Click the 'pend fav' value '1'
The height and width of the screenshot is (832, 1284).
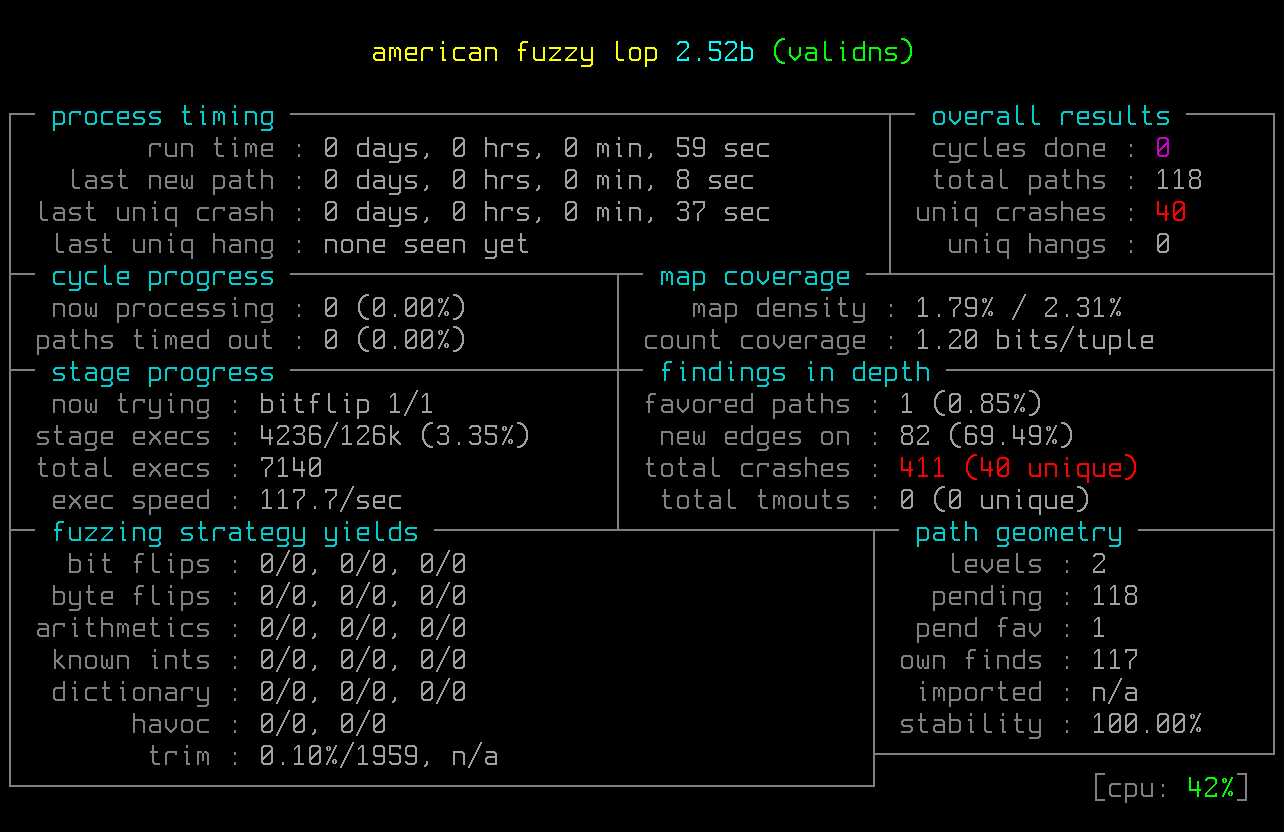(x=1099, y=629)
